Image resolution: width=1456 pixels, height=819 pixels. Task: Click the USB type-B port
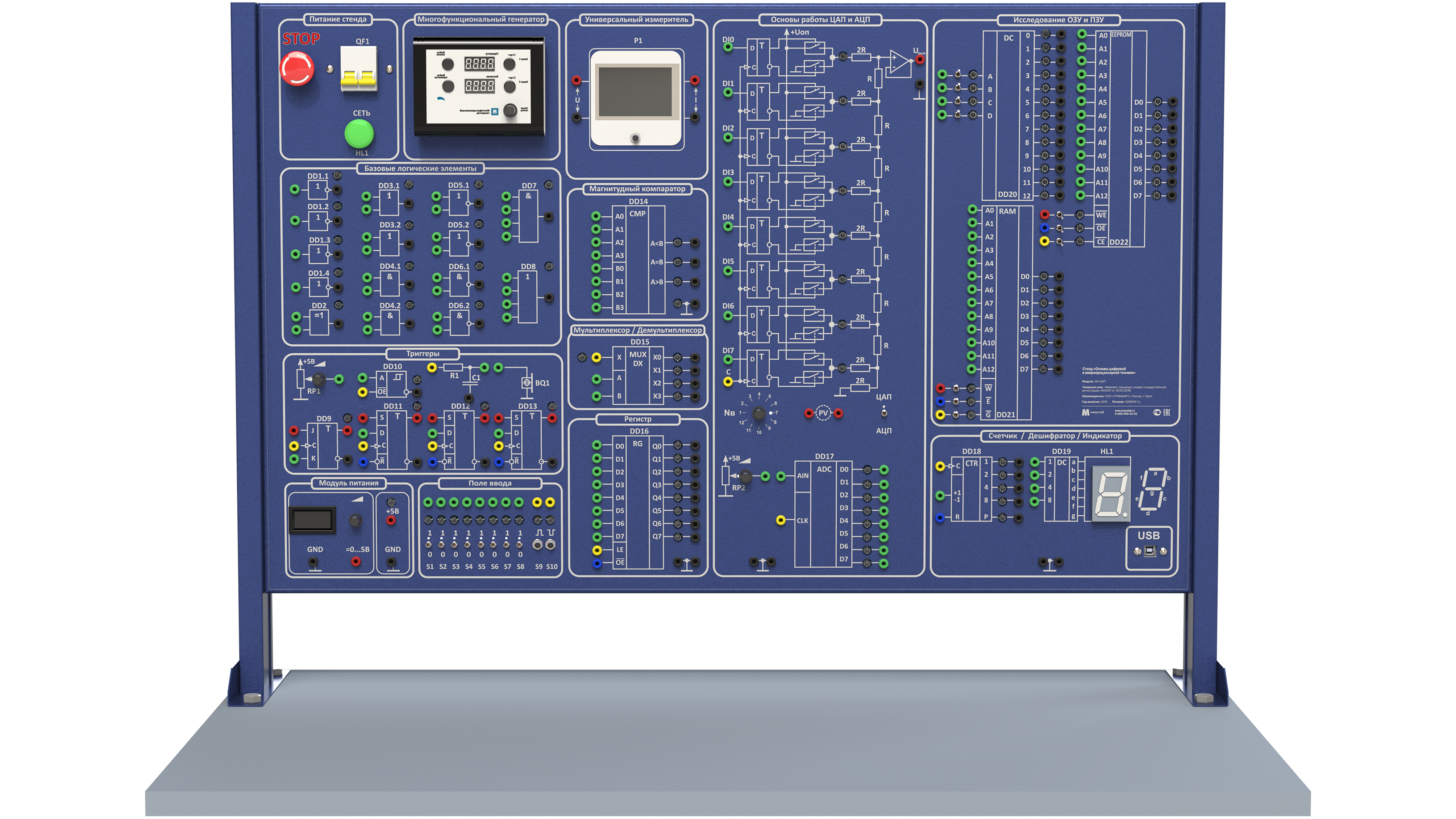click(1149, 551)
